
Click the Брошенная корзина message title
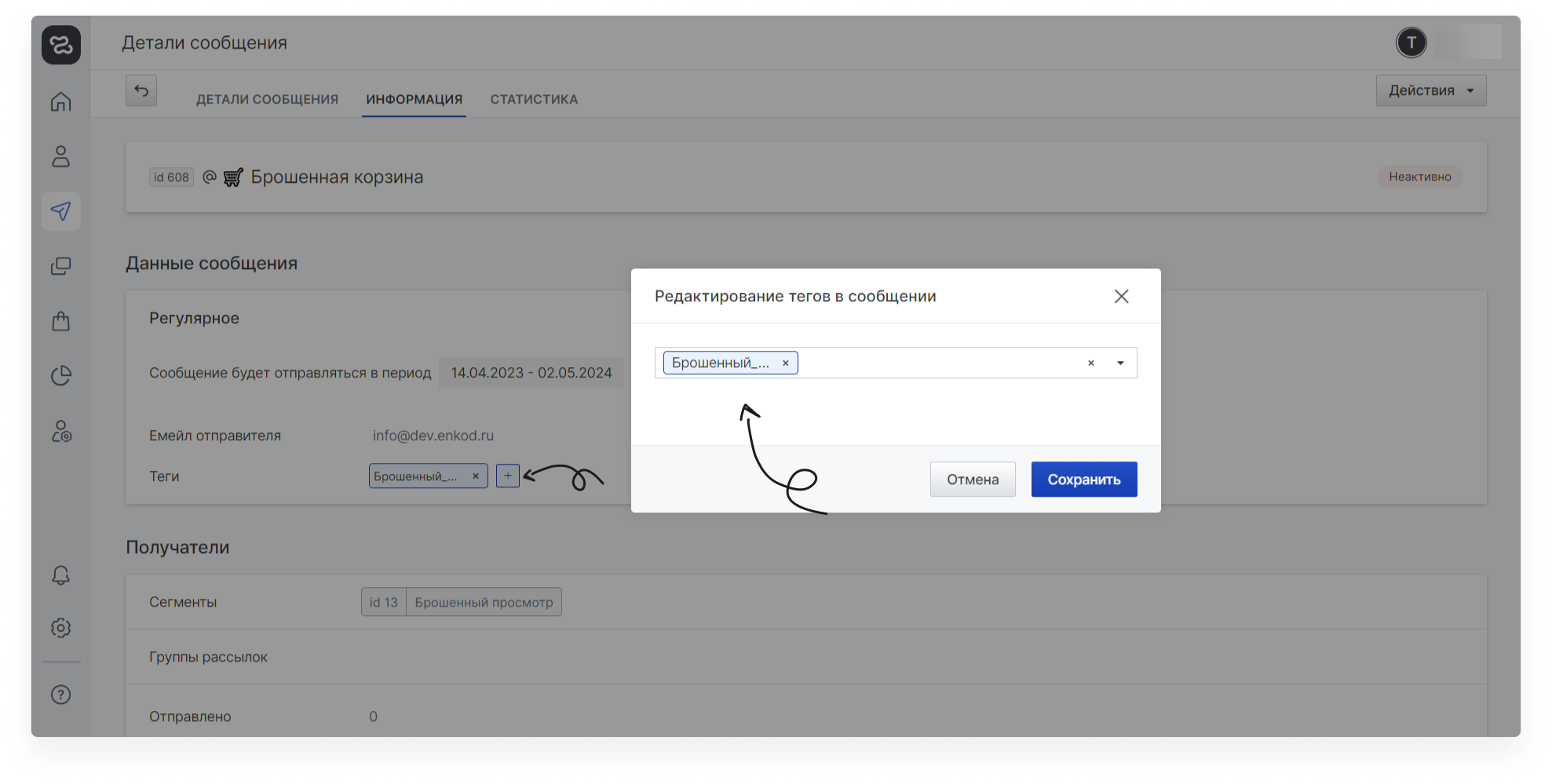(337, 177)
